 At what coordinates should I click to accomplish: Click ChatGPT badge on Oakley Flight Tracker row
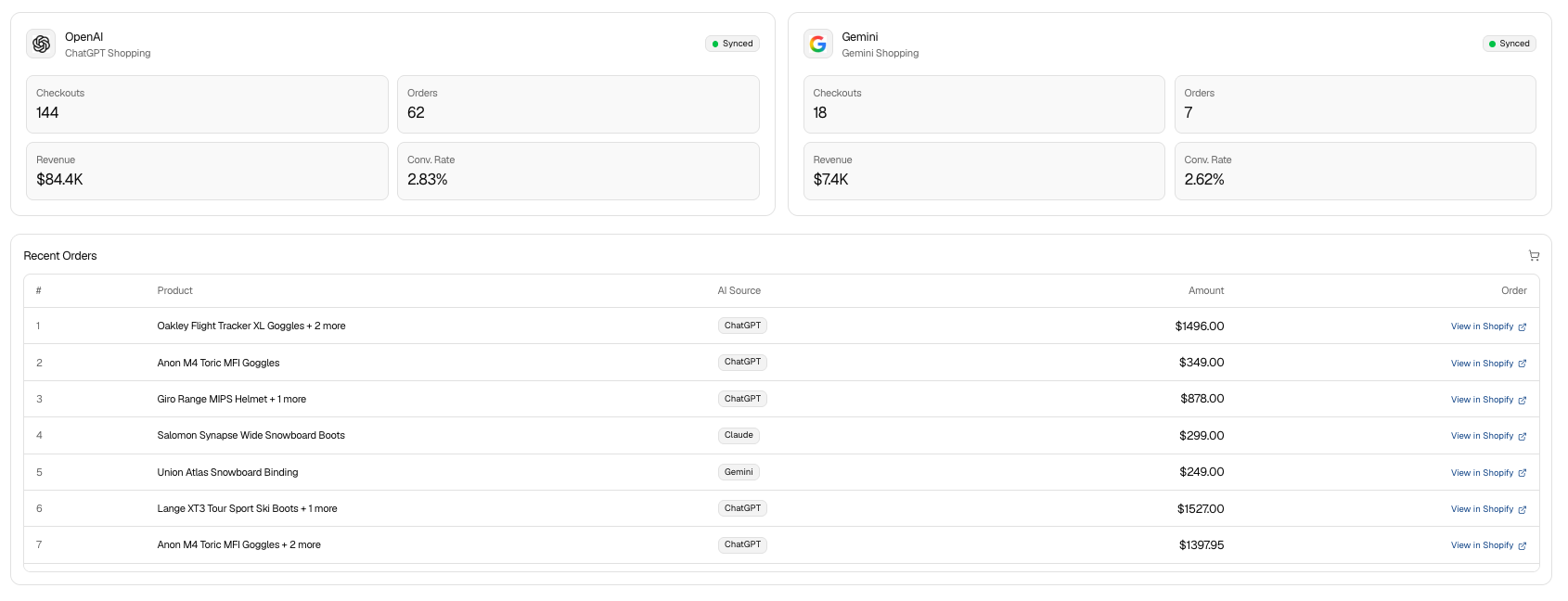click(742, 326)
